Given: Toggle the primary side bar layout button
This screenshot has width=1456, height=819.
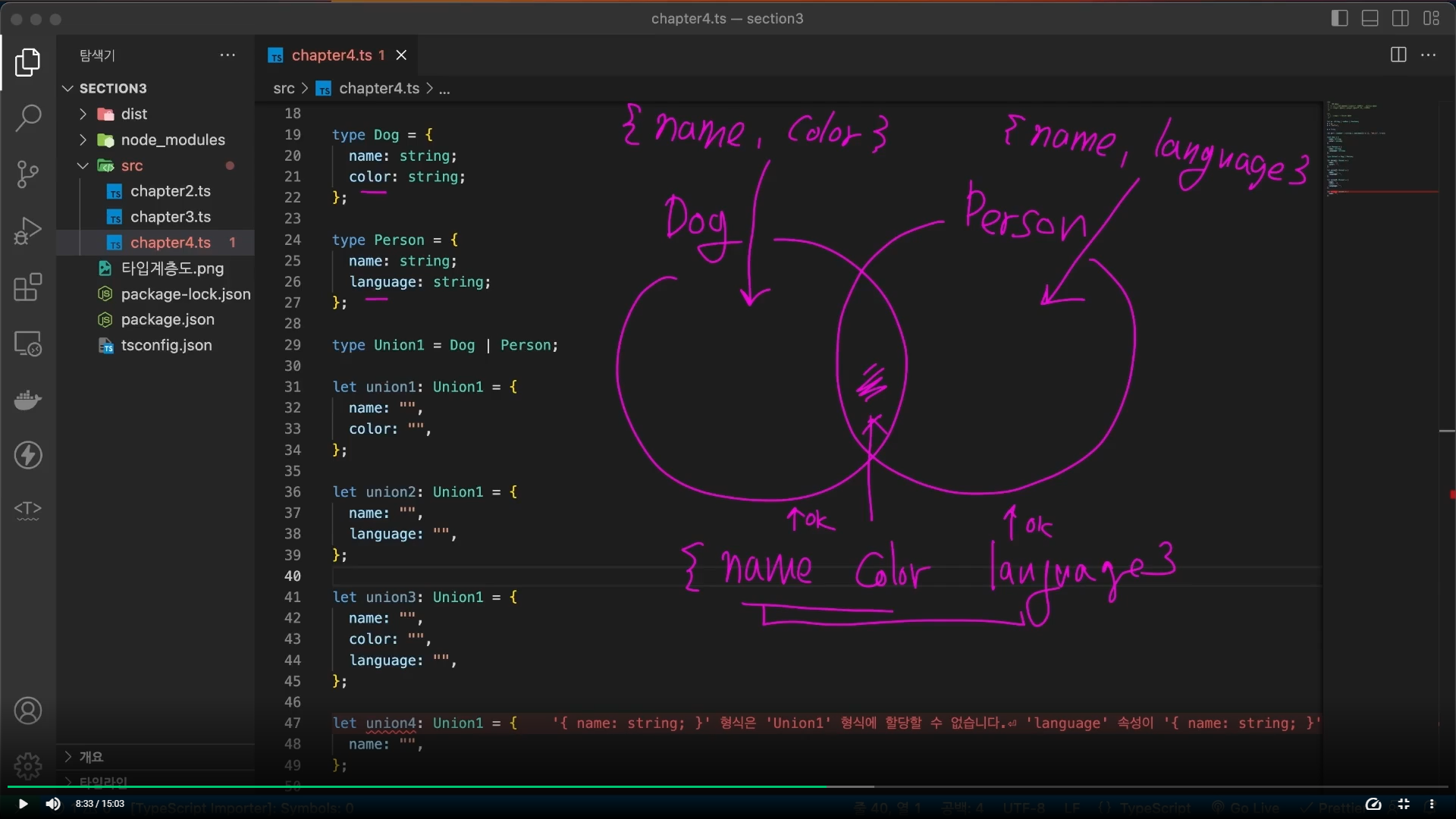Looking at the screenshot, I should (1340, 18).
